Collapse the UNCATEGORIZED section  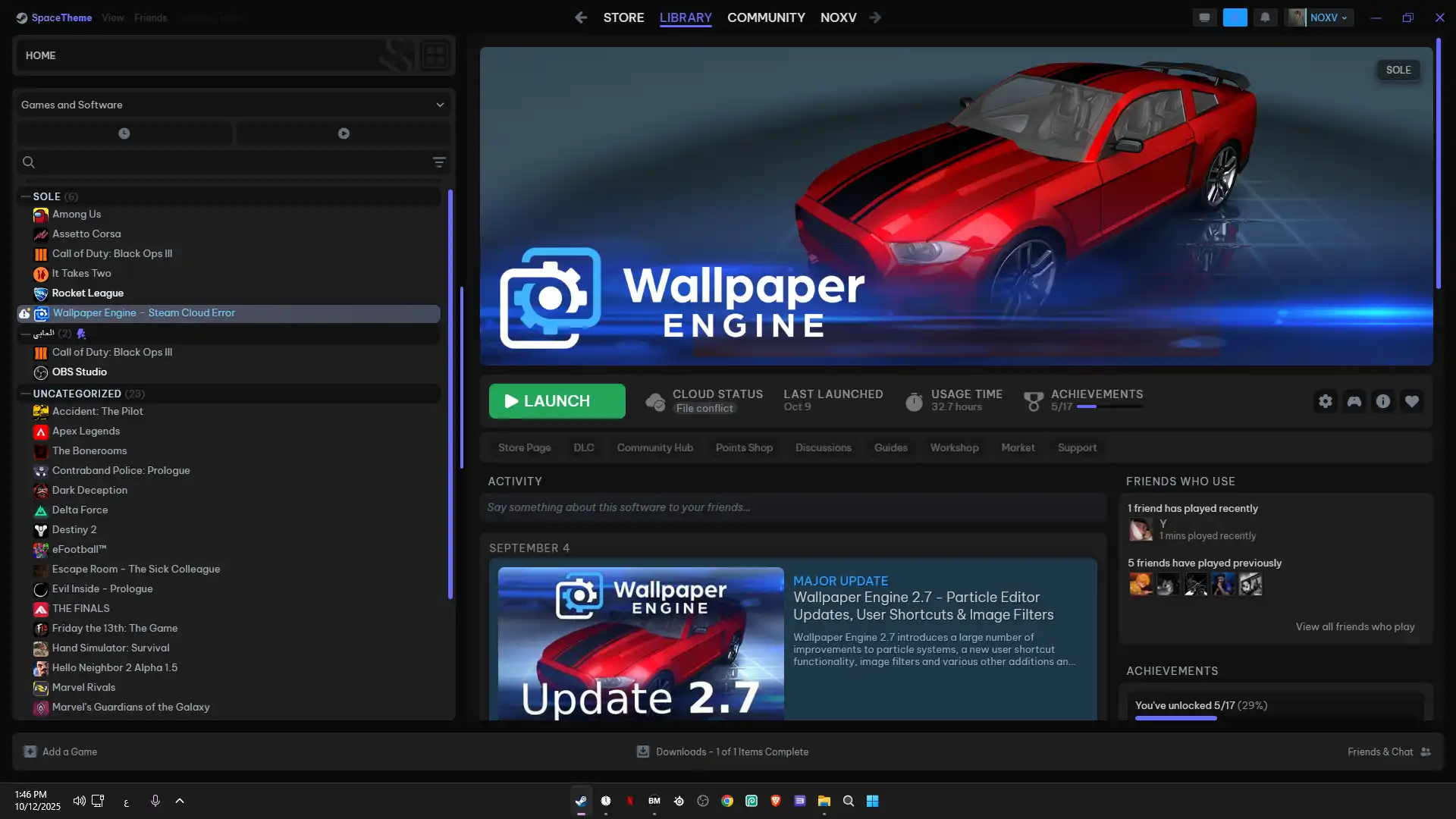point(25,394)
